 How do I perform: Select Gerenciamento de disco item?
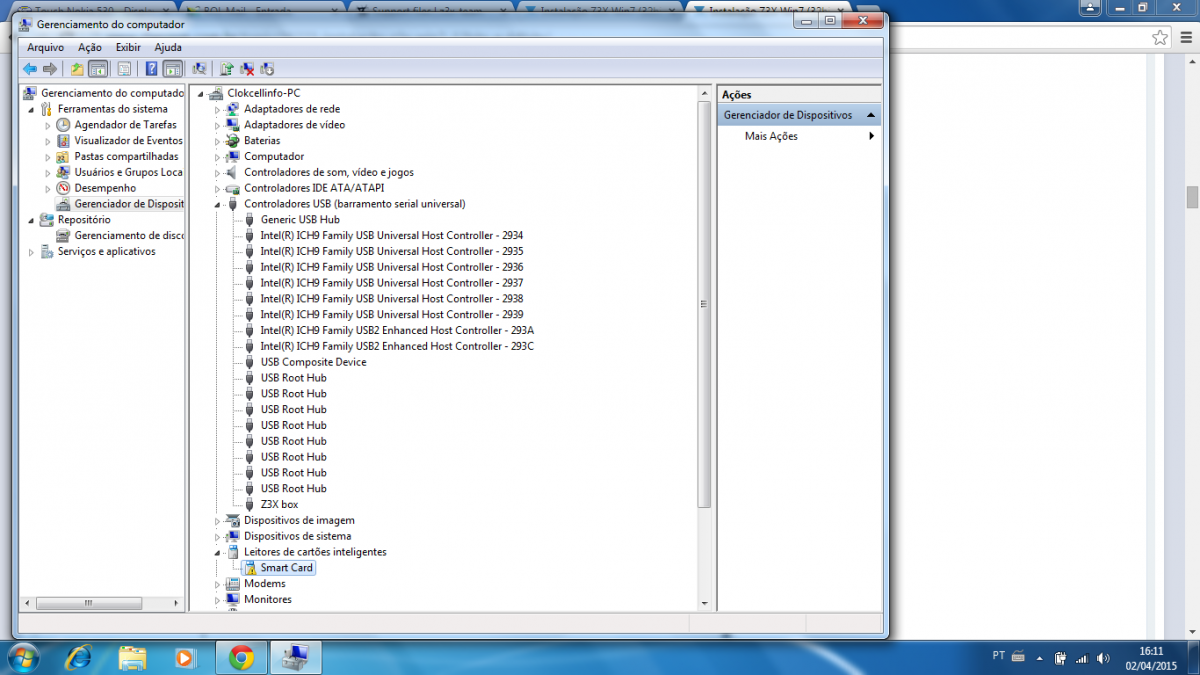129,236
